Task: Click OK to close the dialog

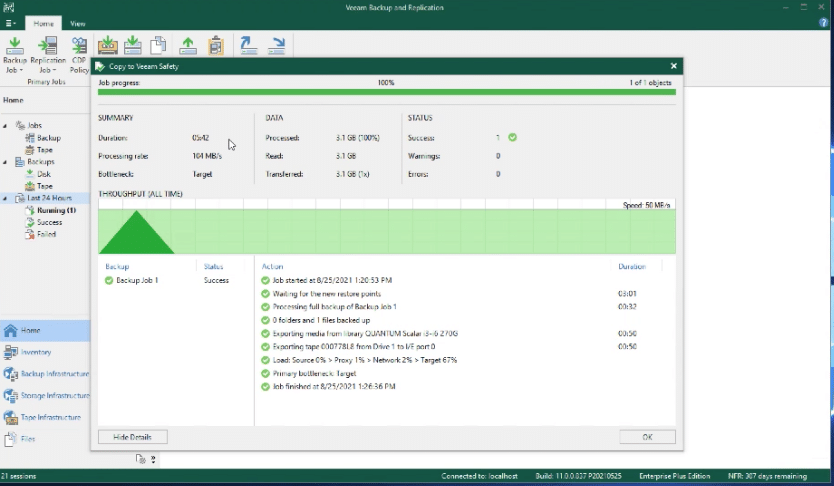Action: [647, 437]
